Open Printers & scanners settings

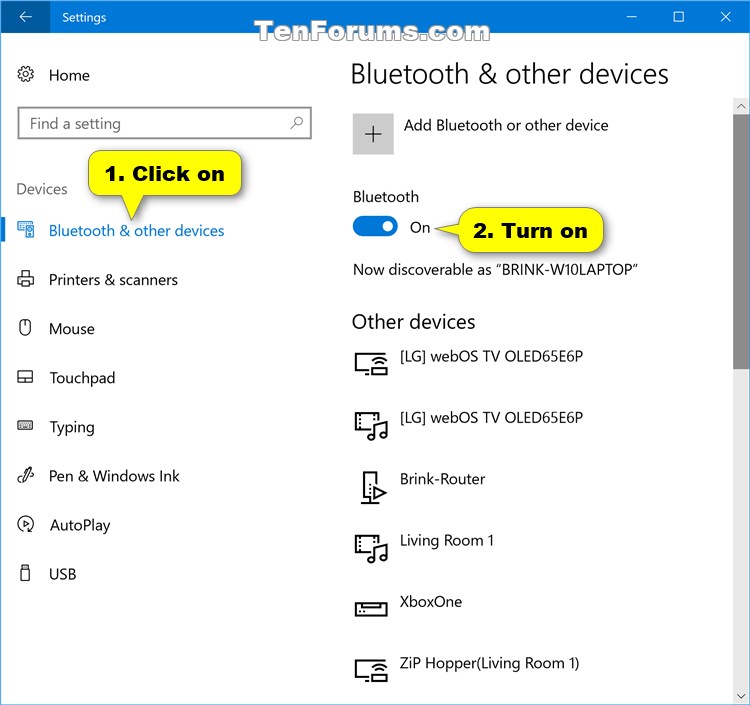[x=113, y=280]
